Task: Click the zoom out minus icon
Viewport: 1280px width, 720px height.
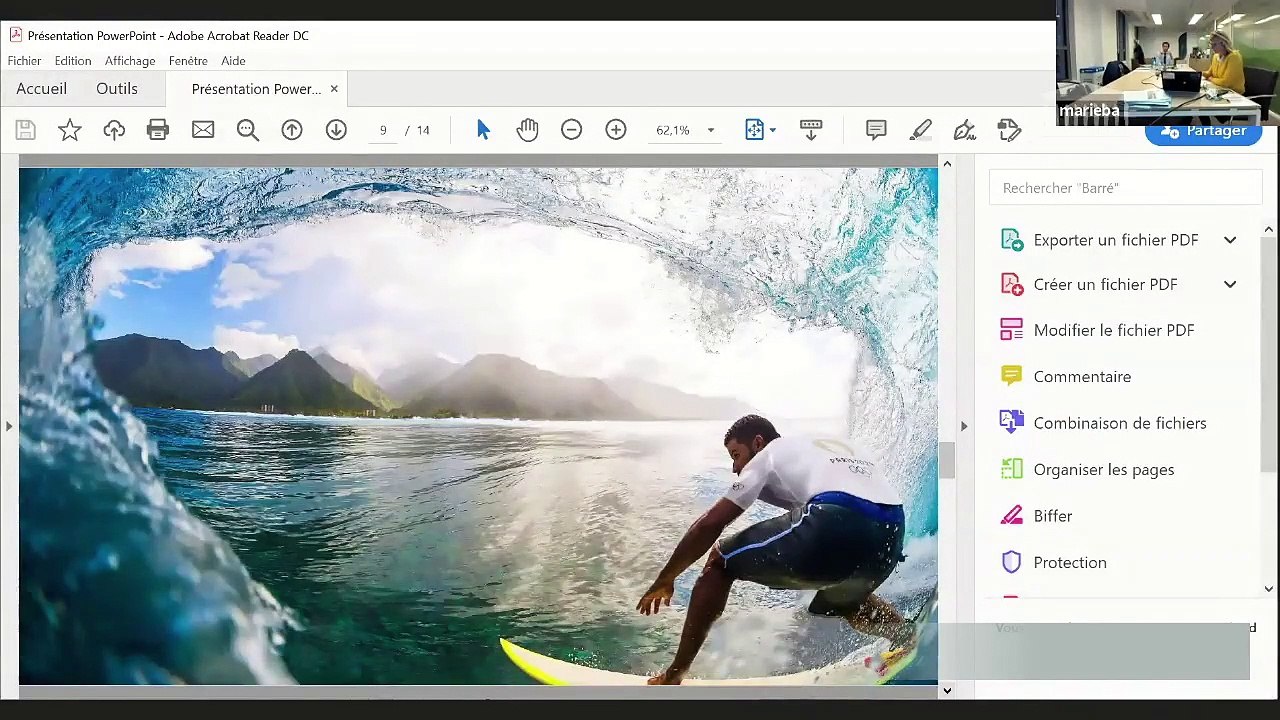Action: coord(571,130)
